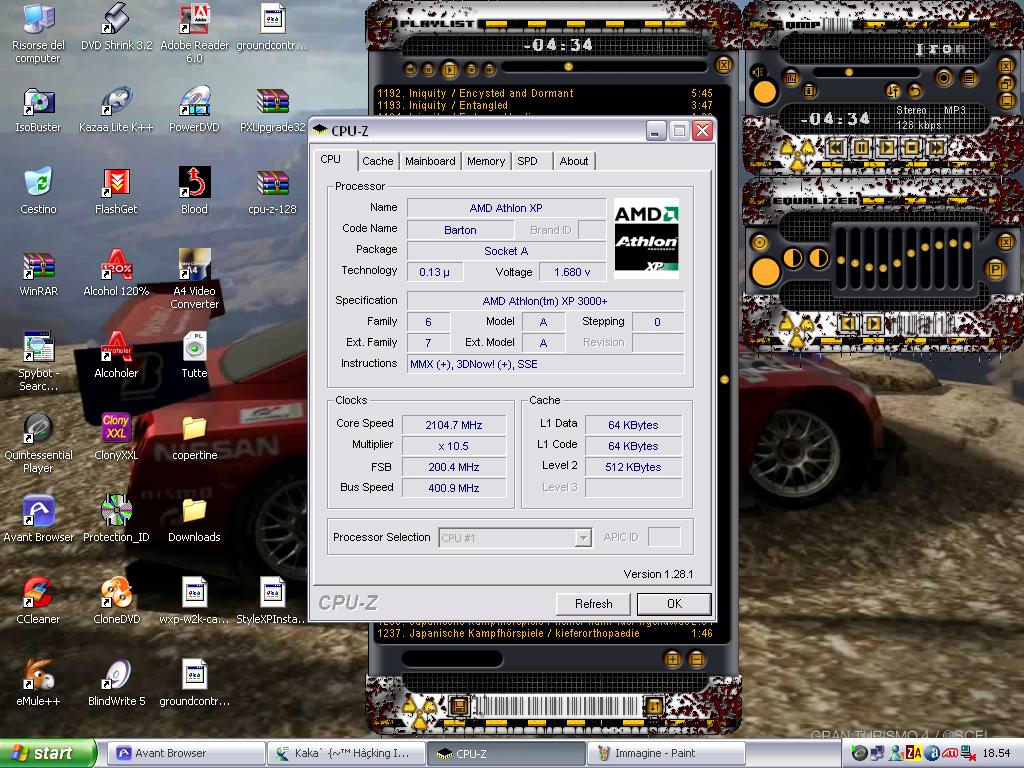Screen dimensions: 1024x768
Task: Pause playback in the QMP player
Action: (x=861, y=147)
